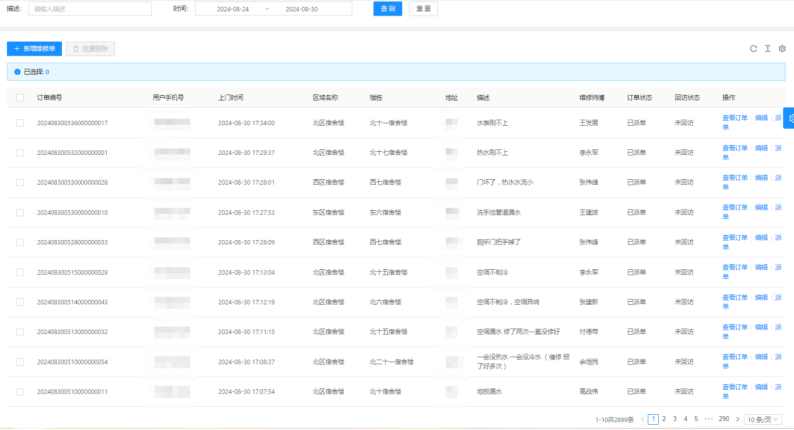Open the table density/row height icon

pyautogui.click(x=767, y=48)
